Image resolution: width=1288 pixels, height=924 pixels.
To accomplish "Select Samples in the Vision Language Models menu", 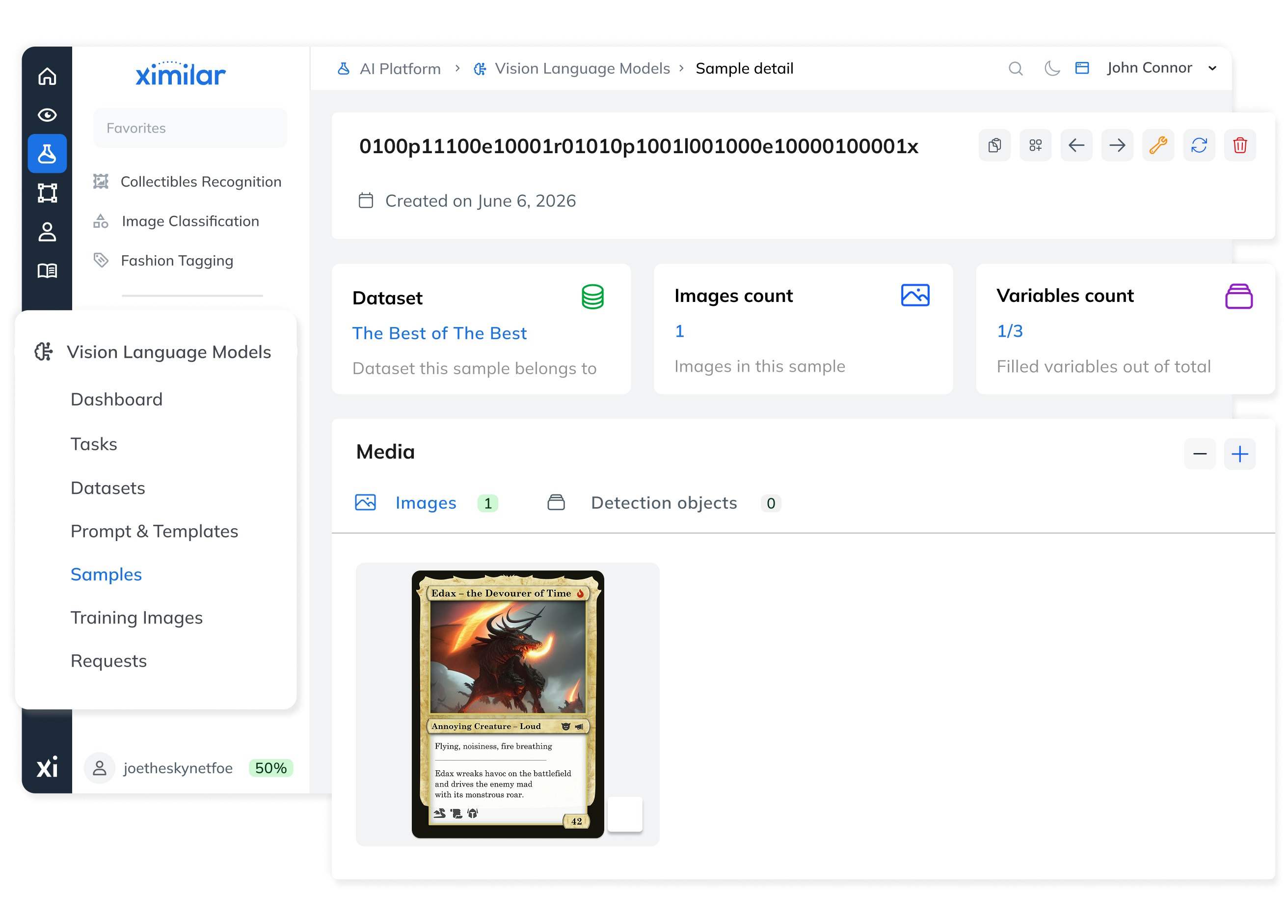I will (x=106, y=574).
